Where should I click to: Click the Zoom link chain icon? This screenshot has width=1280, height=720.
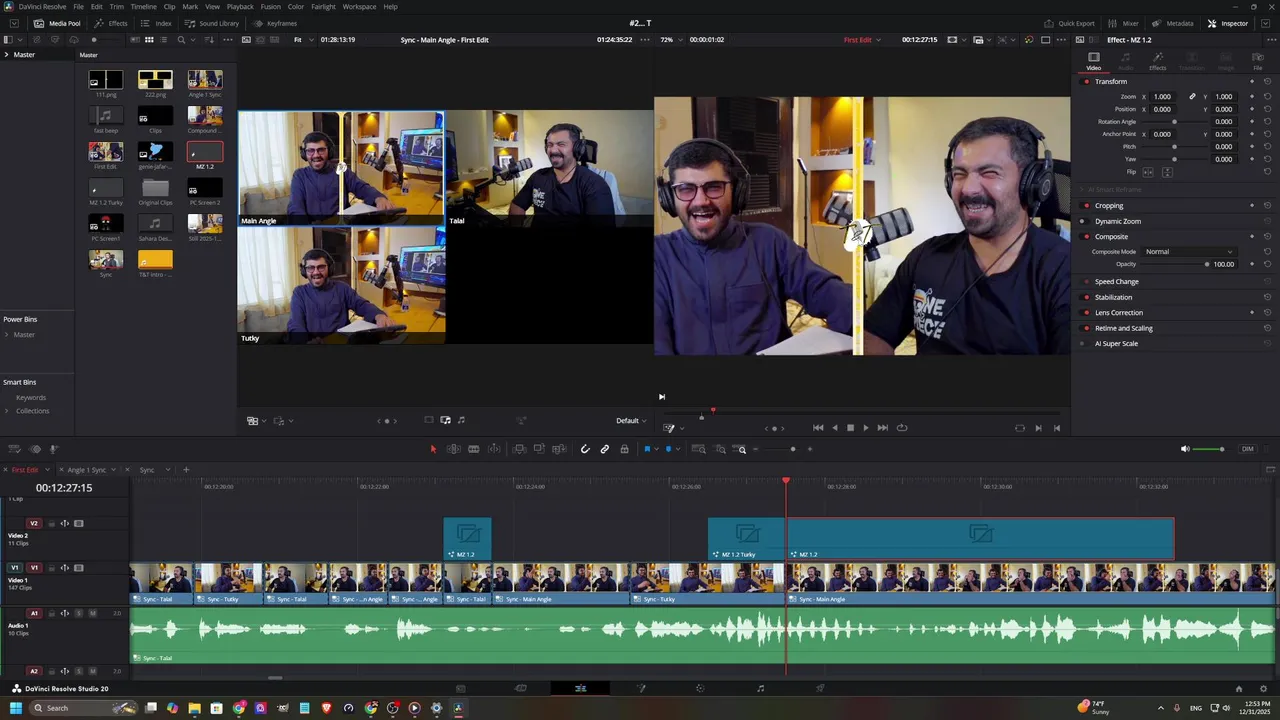tap(1192, 97)
